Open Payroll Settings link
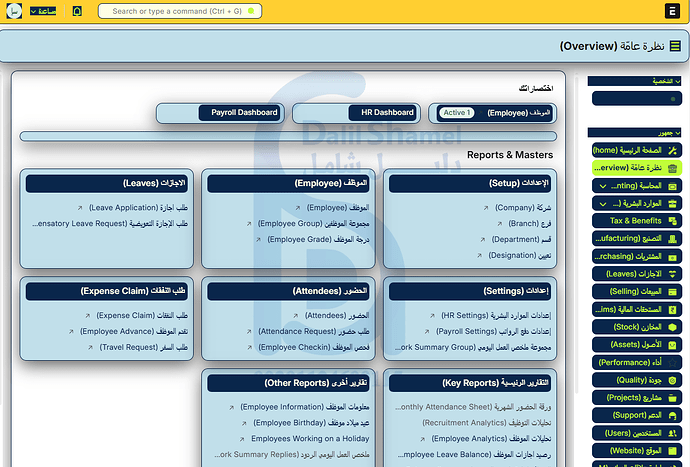The height and width of the screenshot is (467, 690). click(x=493, y=331)
